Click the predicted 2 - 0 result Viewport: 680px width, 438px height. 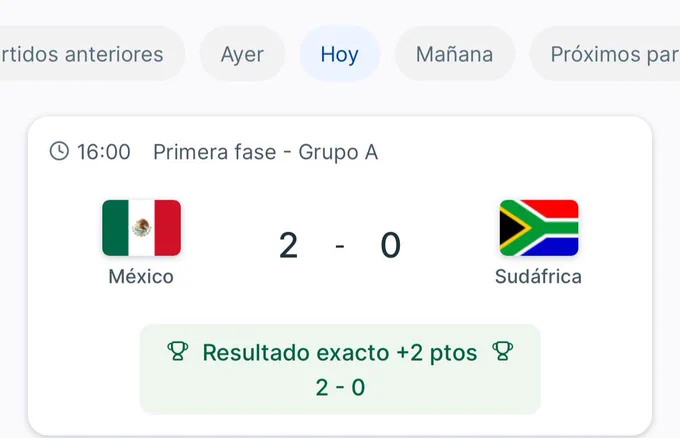click(340, 387)
